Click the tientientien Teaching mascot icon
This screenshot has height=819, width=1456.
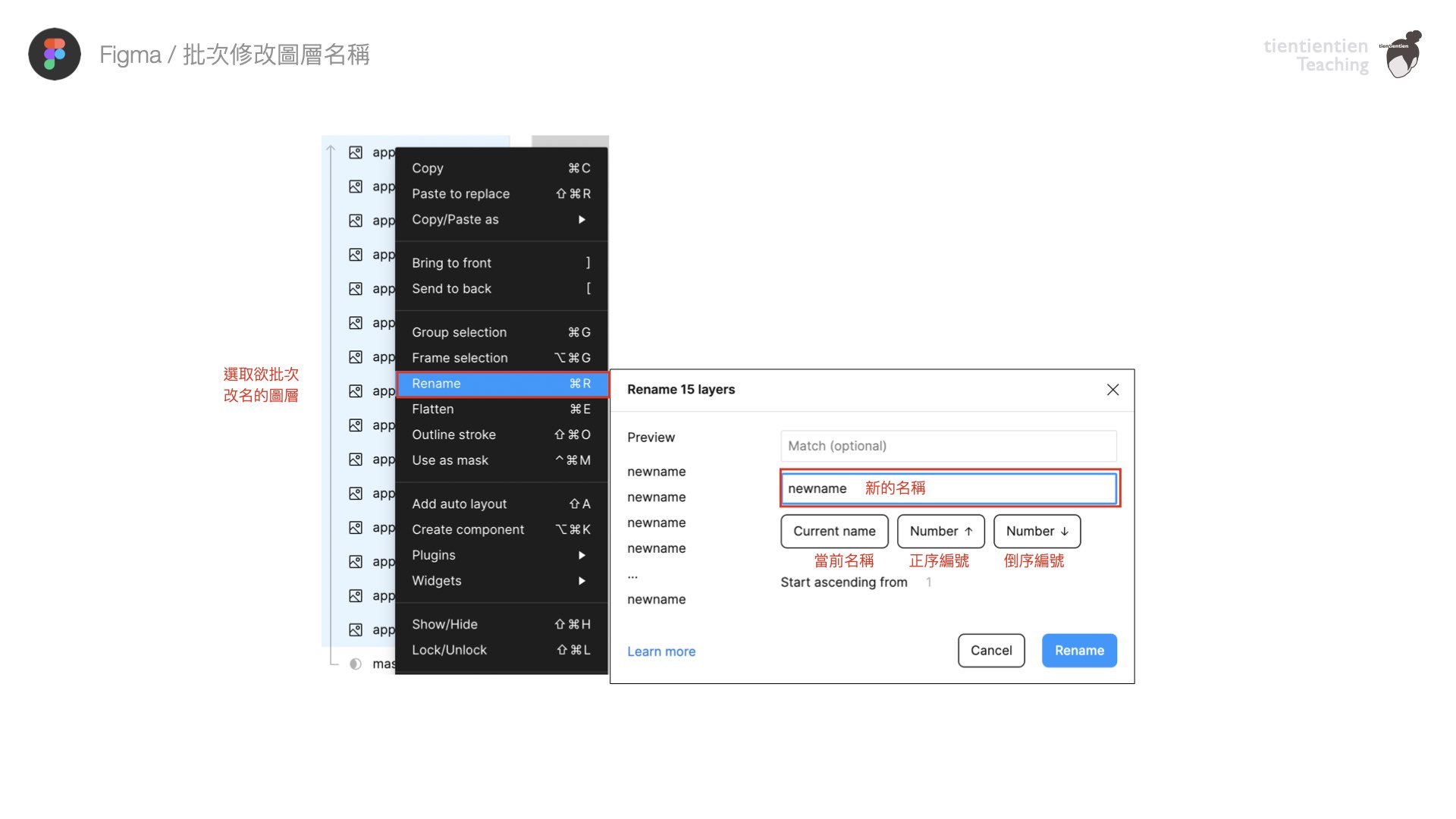click(x=1402, y=54)
